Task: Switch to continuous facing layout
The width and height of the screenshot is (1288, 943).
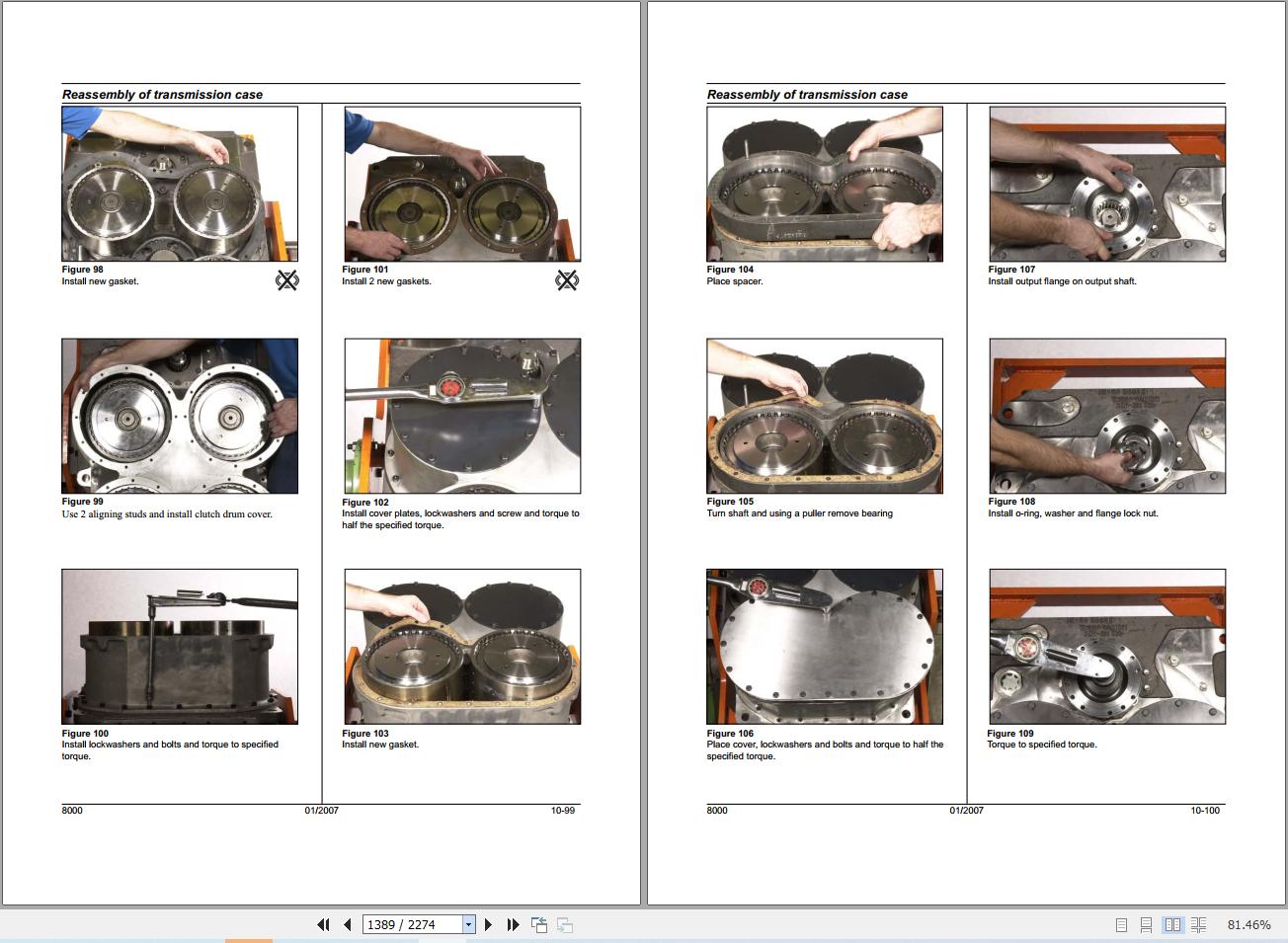Action: click(1198, 925)
